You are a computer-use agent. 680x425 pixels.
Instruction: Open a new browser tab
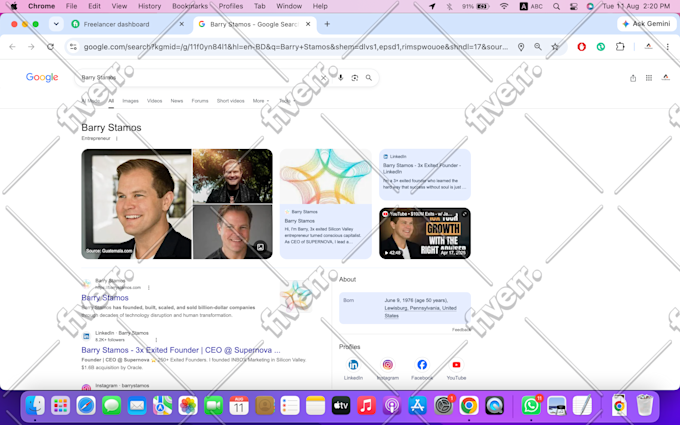pos(327,24)
